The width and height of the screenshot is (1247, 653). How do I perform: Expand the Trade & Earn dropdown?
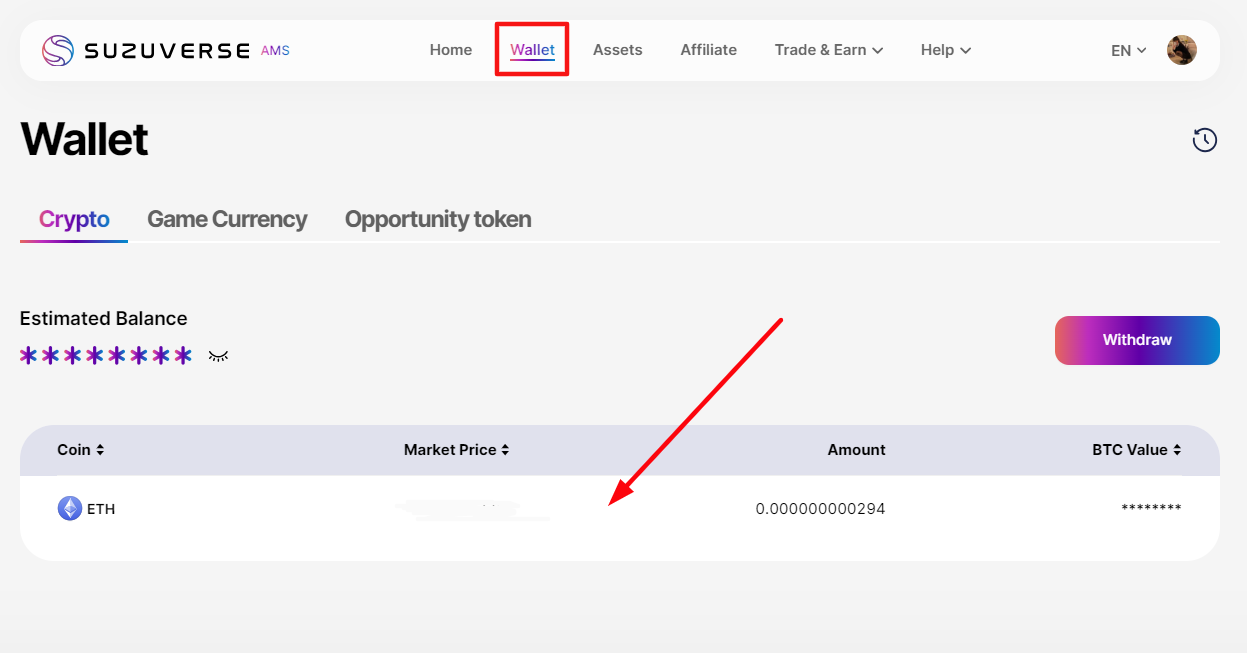pos(828,50)
